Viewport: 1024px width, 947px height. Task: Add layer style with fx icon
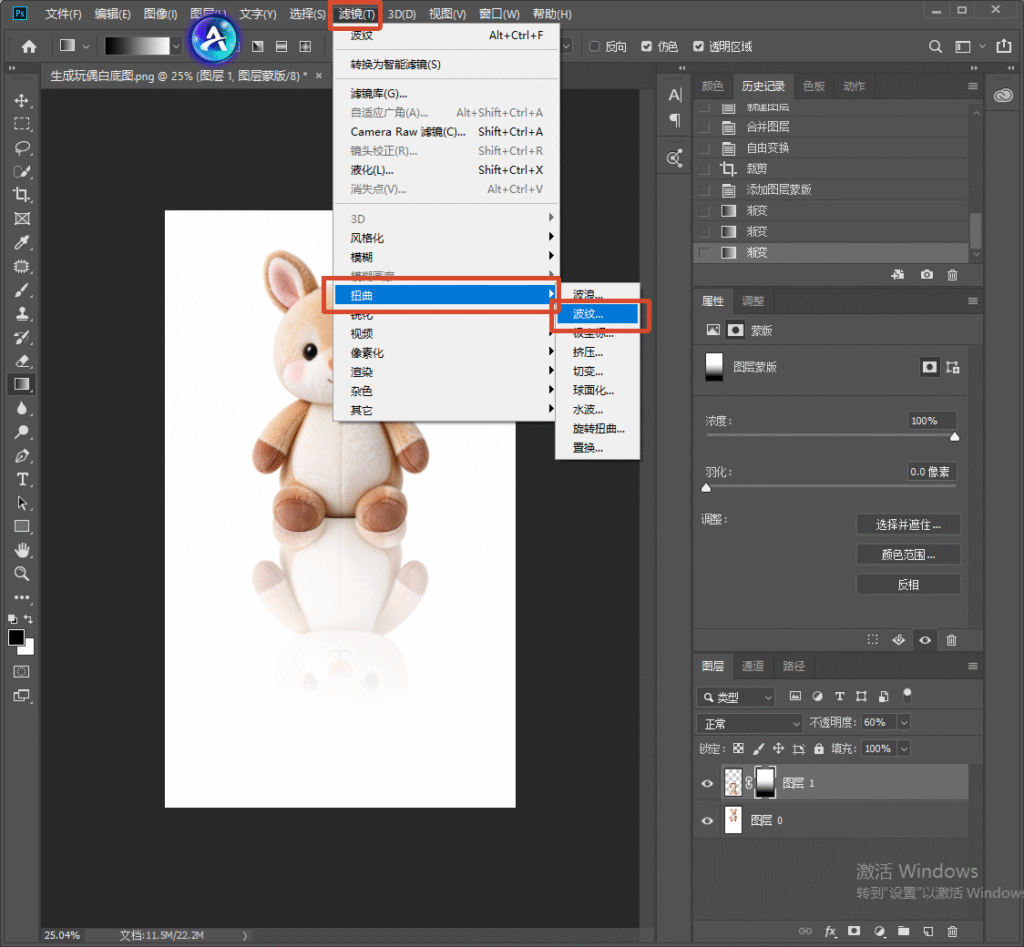[830, 931]
